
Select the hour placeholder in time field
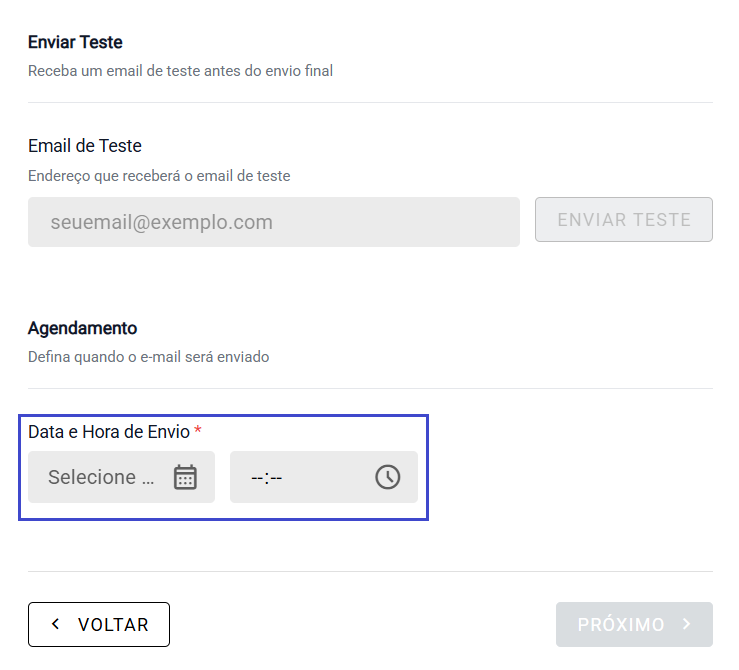pyautogui.click(x=257, y=478)
